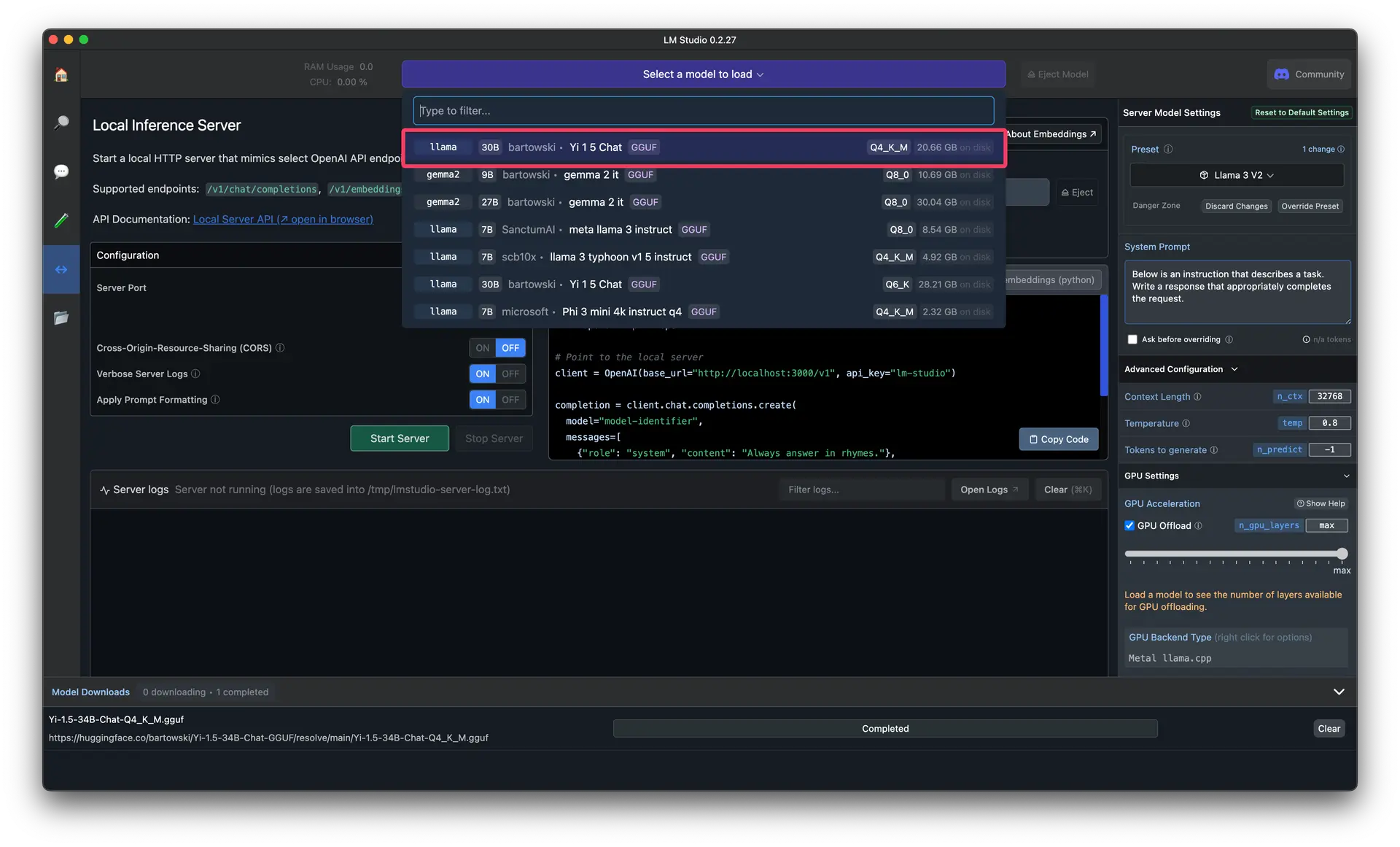Open the Local Server arrows sidebar icon
The height and width of the screenshot is (847, 1400).
click(x=61, y=269)
